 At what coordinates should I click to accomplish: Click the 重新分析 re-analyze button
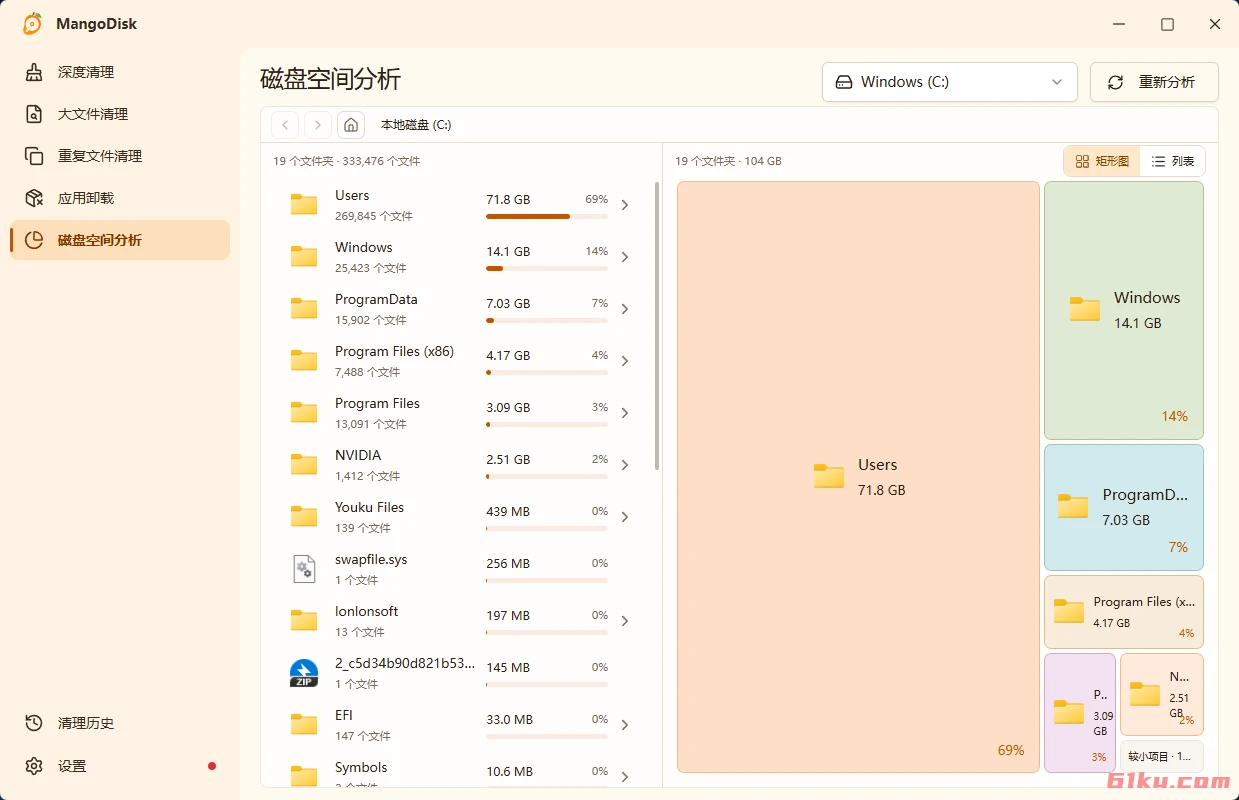pyautogui.click(x=1154, y=82)
